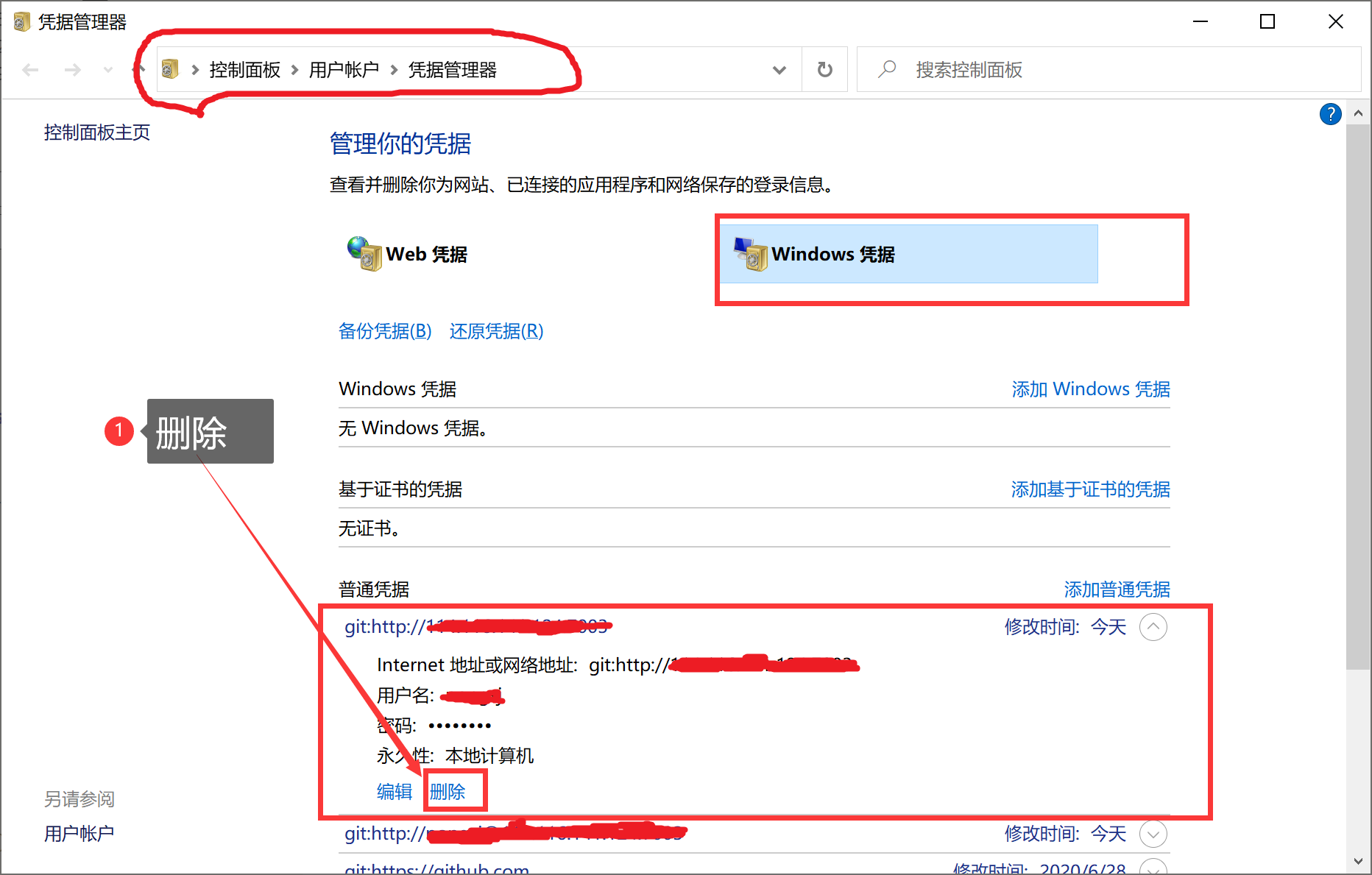
Task: Expand the chevron before 控制面板 in the breadcrumb
Action: pyautogui.click(x=195, y=70)
